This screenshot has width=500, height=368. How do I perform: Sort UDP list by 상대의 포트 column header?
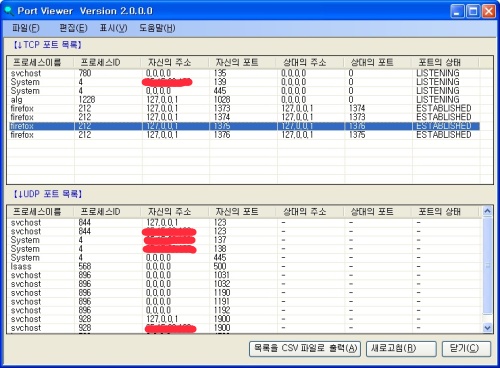378,212
